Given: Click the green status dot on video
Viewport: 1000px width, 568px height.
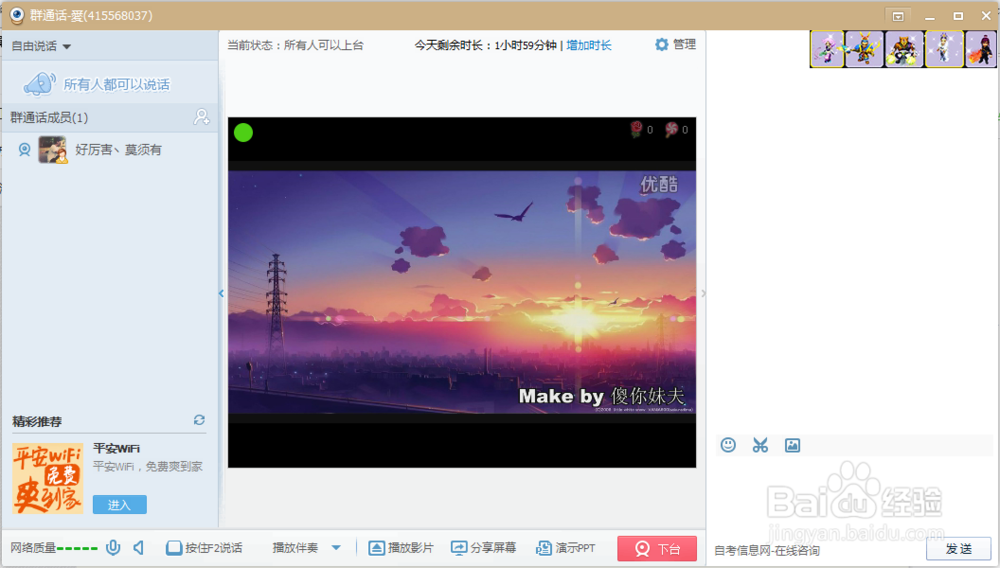Looking at the screenshot, I should 243,133.
